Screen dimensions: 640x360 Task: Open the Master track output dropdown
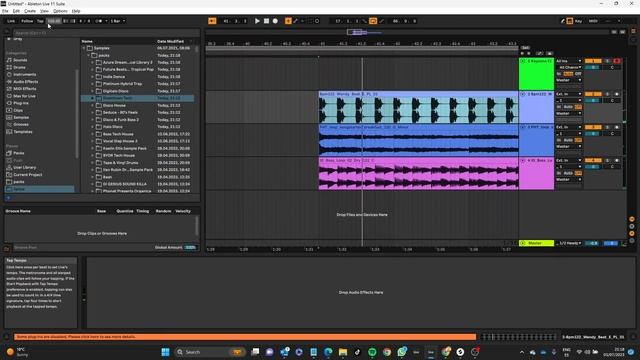(570, 243)
